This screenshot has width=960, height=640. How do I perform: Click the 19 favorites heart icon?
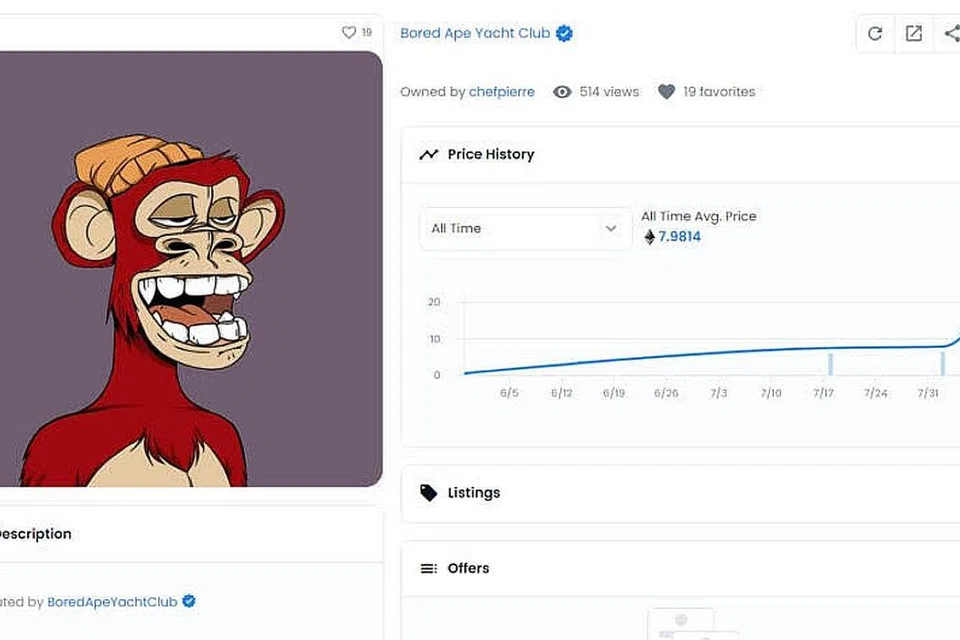(x=667, y=92)
